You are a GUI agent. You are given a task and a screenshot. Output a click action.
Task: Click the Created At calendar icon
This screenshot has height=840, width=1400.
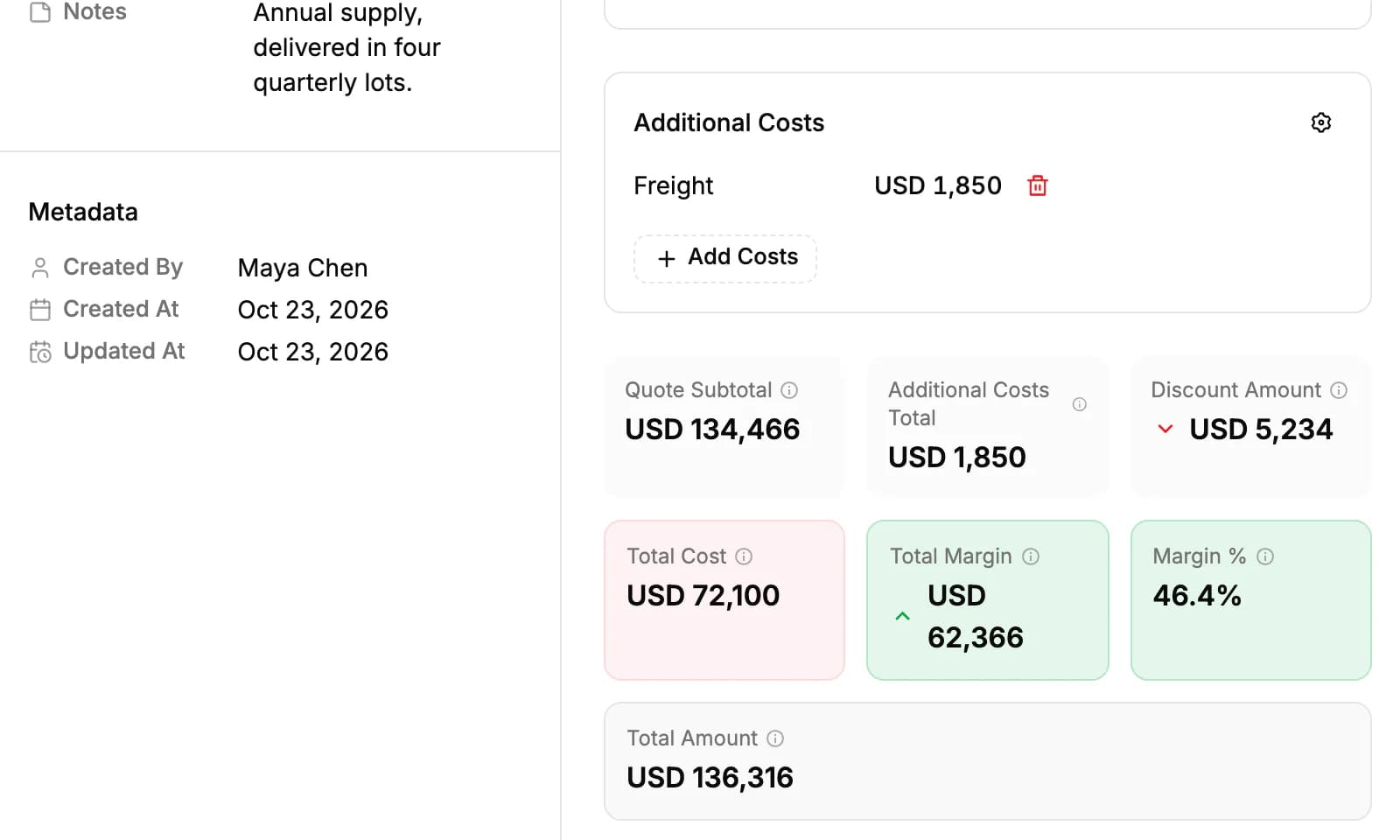tap(40, 310)
